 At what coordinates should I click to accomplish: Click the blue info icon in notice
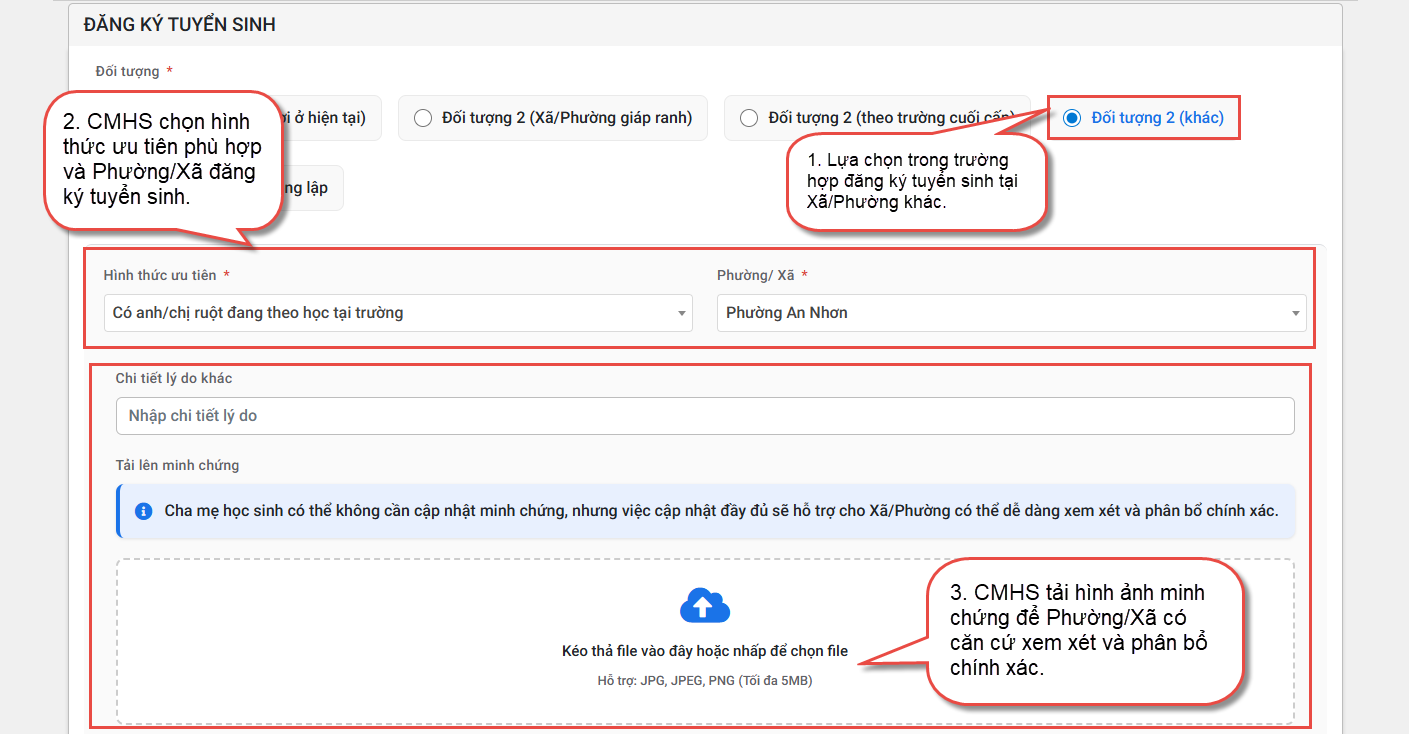(x=144, y=511)
